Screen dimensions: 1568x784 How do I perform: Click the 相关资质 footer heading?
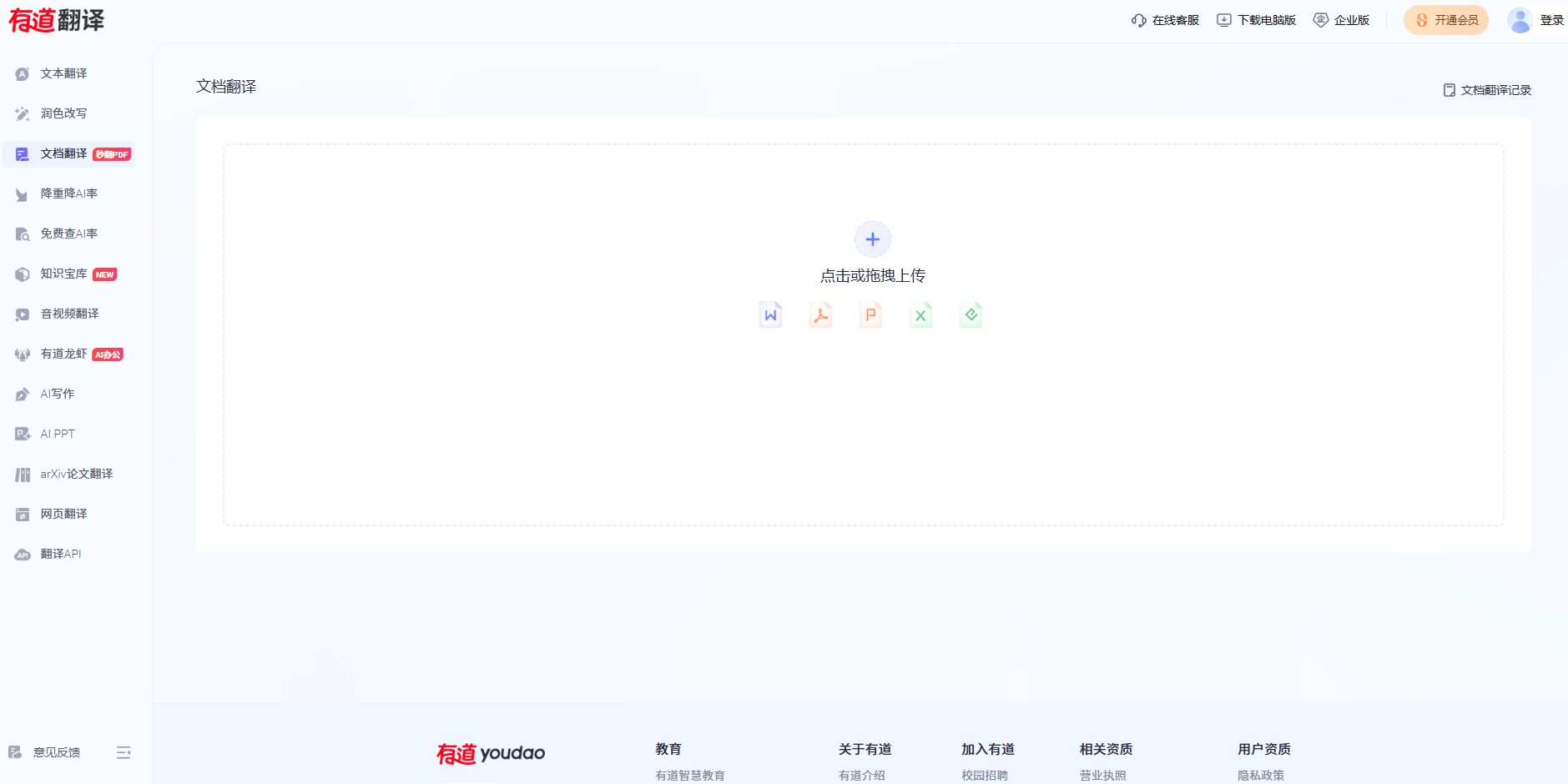pyautogui.click(x=1107, y=749)
